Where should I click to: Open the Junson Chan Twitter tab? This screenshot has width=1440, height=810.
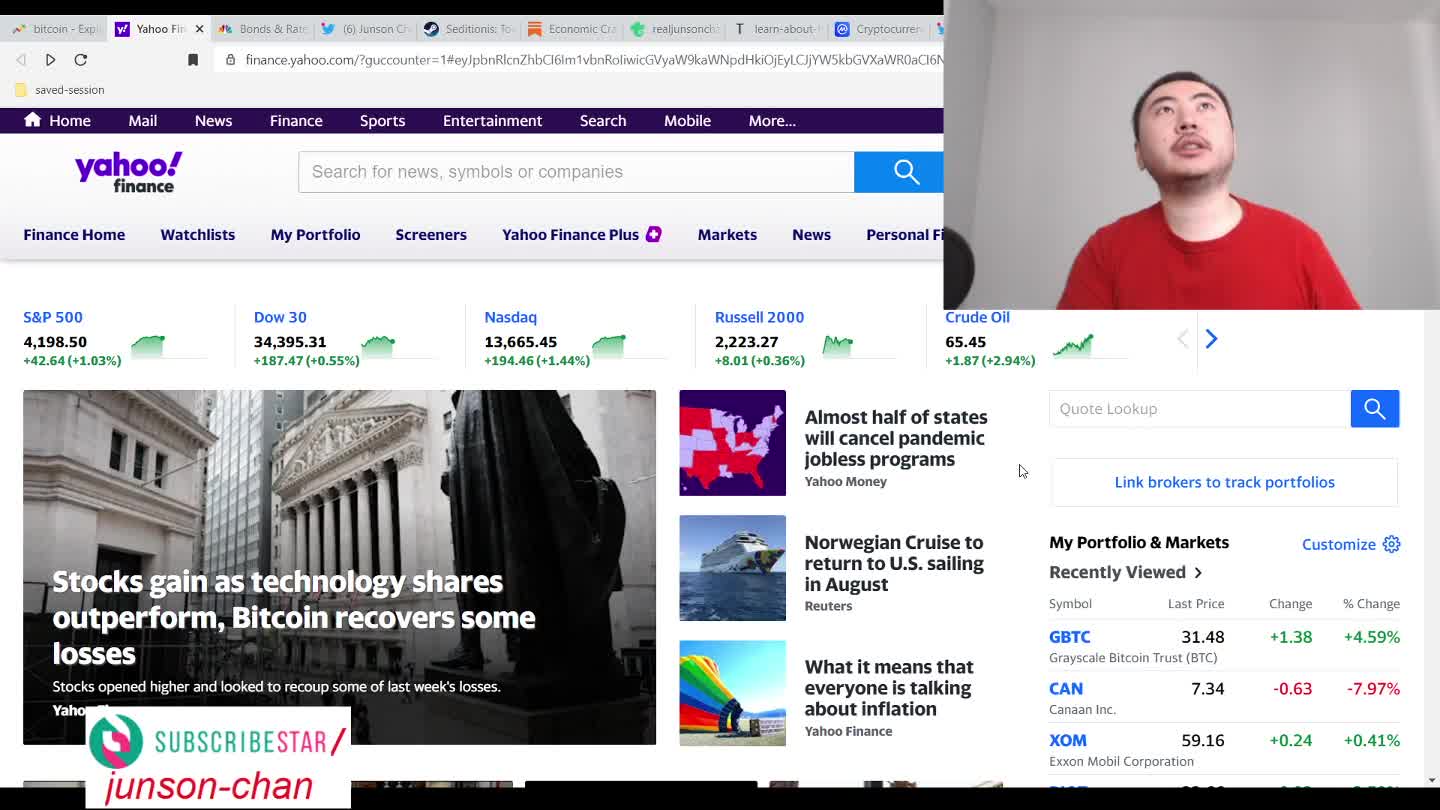pyautogui.click(x=365, y=29)
